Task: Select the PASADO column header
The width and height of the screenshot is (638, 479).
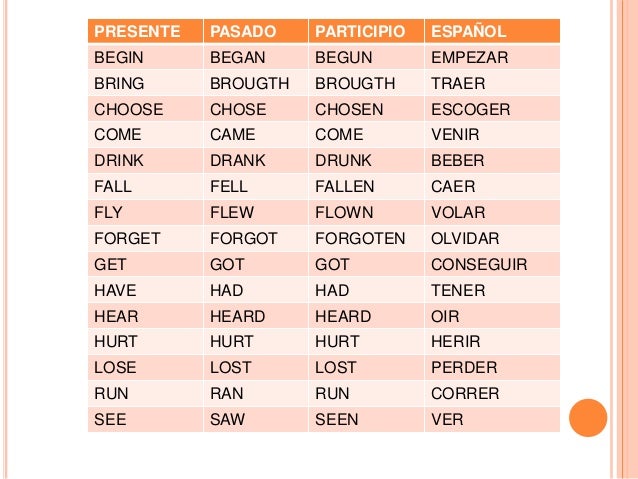Action: [256, 31]
